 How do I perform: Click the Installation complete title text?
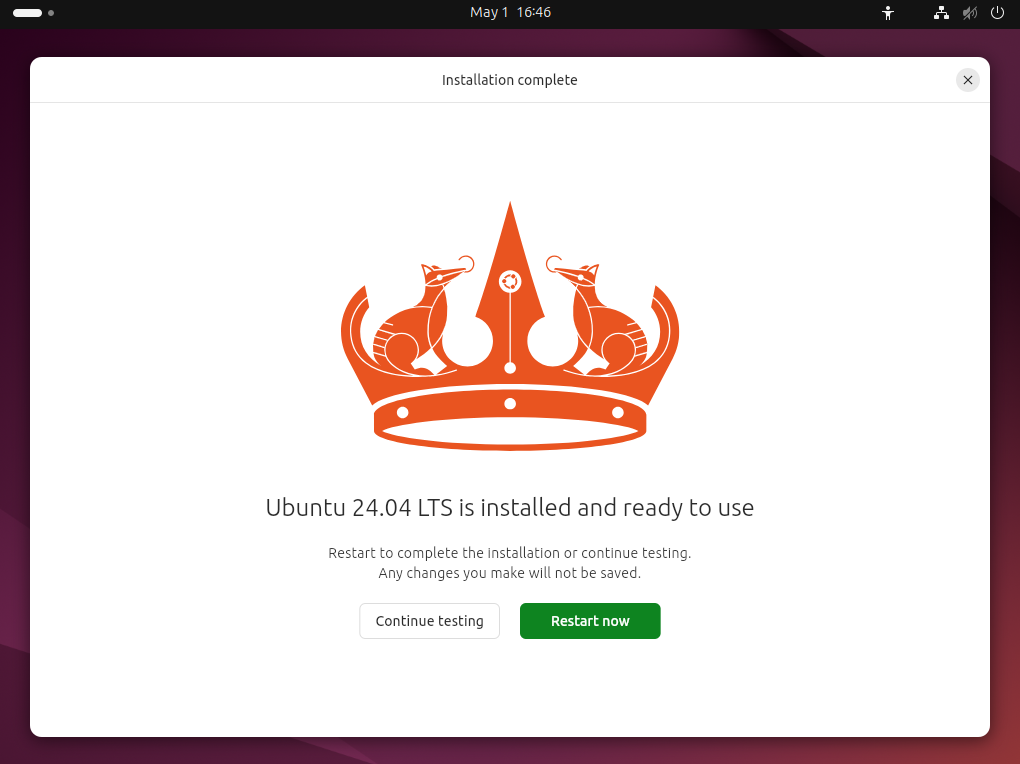(x=510, y=80)
